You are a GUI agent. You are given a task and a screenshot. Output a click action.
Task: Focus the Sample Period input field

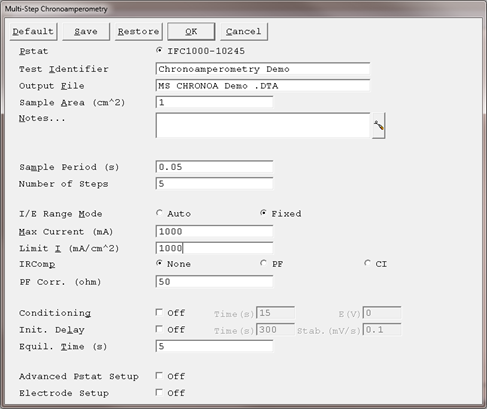tap(214, 167)
